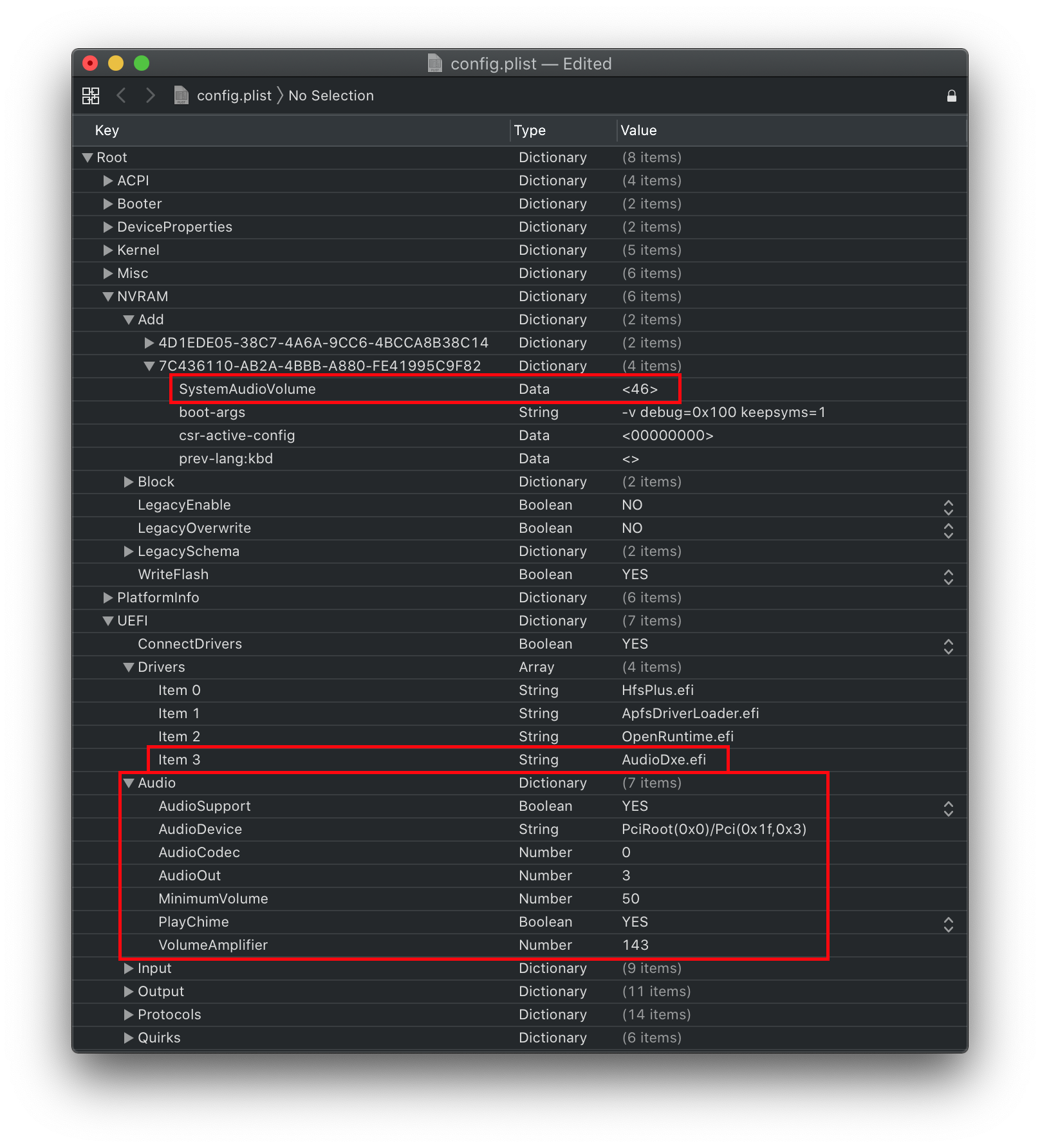1040x1148 pixels.
Task: Change PlayChime boolean using its stepper
Action: [x=948, y=924]
